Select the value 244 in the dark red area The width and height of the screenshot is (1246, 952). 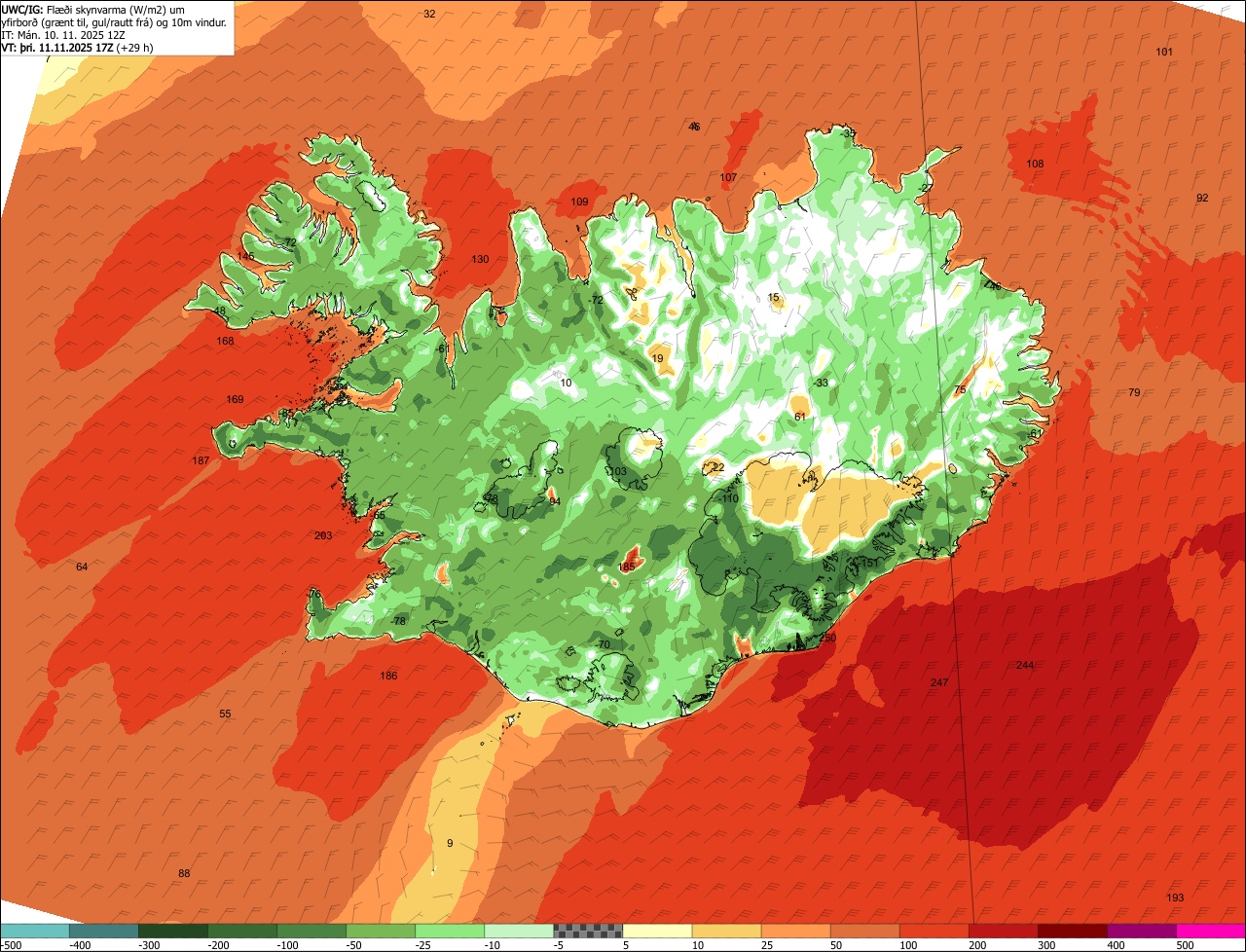(1025, 665)
